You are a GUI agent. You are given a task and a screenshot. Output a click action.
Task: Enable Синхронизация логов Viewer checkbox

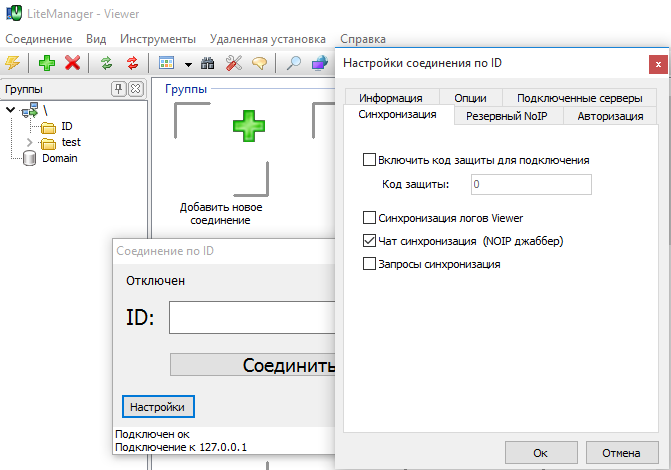pos(369,218)
